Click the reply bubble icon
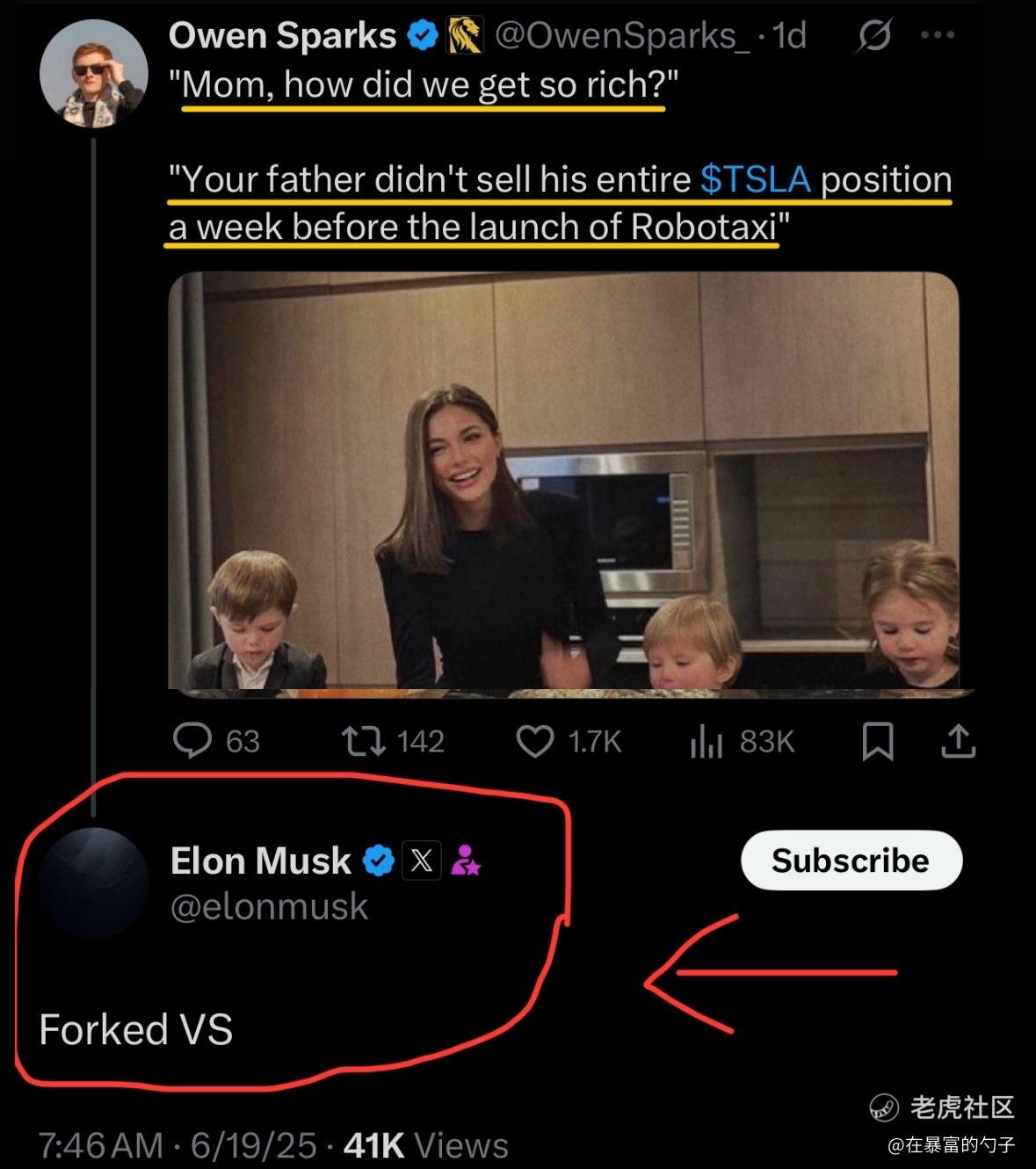This screenshot has height=1169, width=1036. tap(192, 741)
